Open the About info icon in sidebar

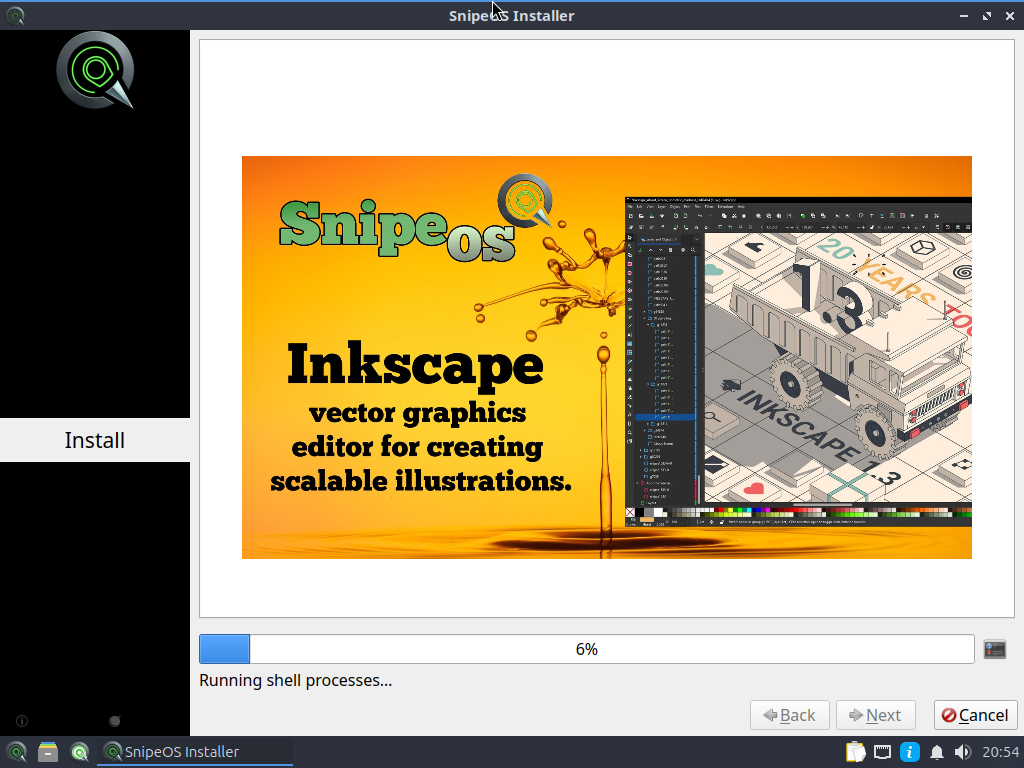[x=22, y=721]
